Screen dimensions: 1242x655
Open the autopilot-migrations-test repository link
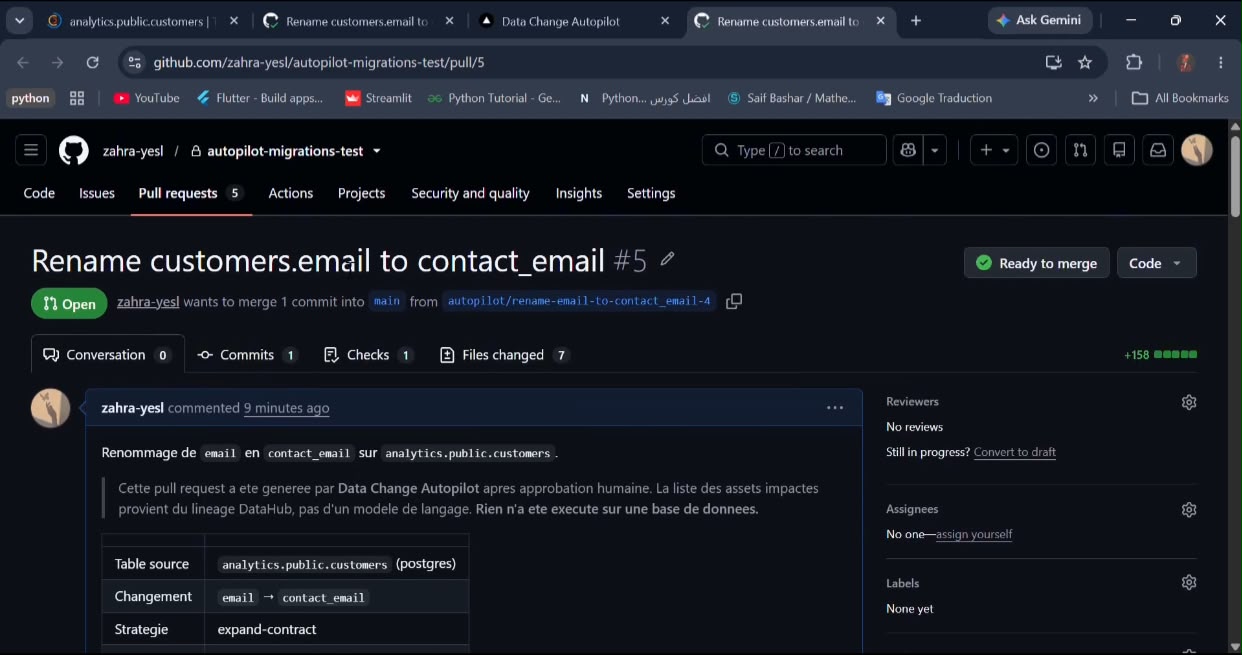pos(285,151)
